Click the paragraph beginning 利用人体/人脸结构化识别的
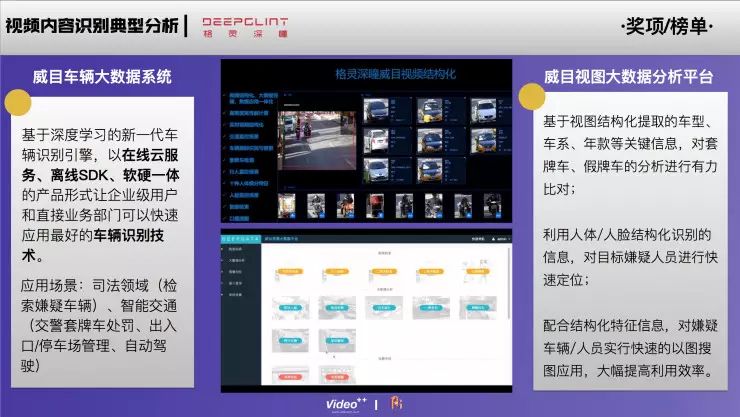 tap(630, 257)
